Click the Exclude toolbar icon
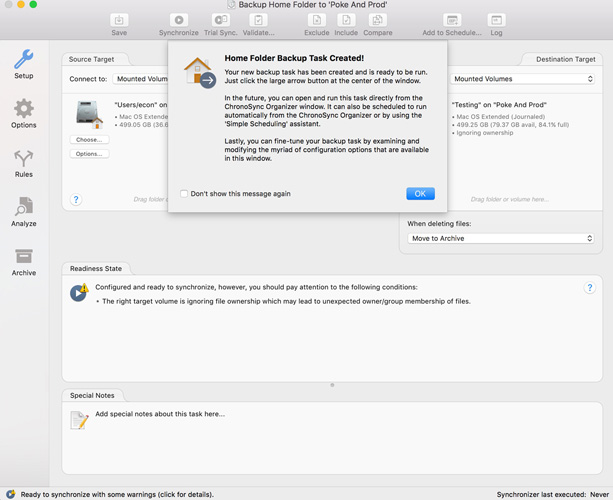The image size is (613, 500). pyautogui.click(x=317, y=20)
